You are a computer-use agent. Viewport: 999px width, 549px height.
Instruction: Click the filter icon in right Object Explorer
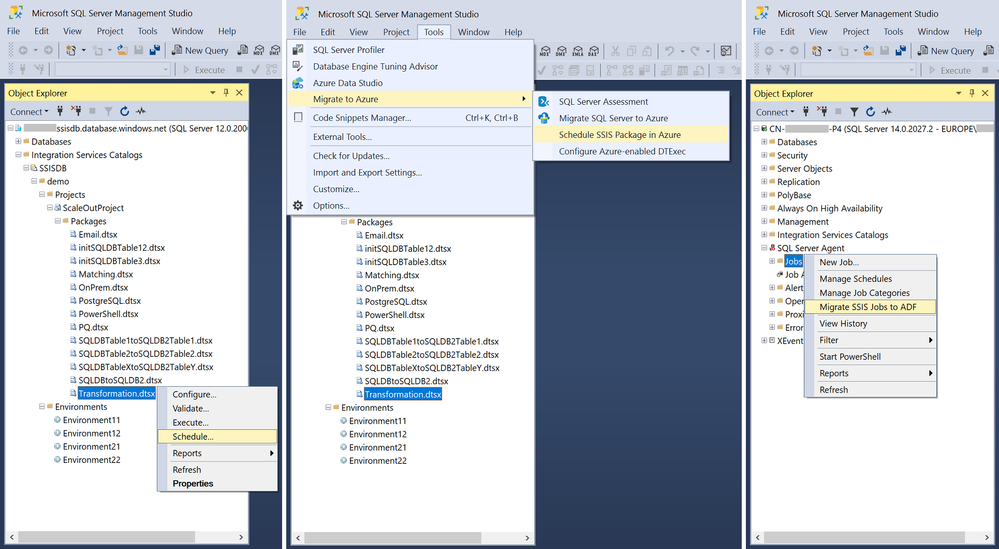click(x=854, y=112)
